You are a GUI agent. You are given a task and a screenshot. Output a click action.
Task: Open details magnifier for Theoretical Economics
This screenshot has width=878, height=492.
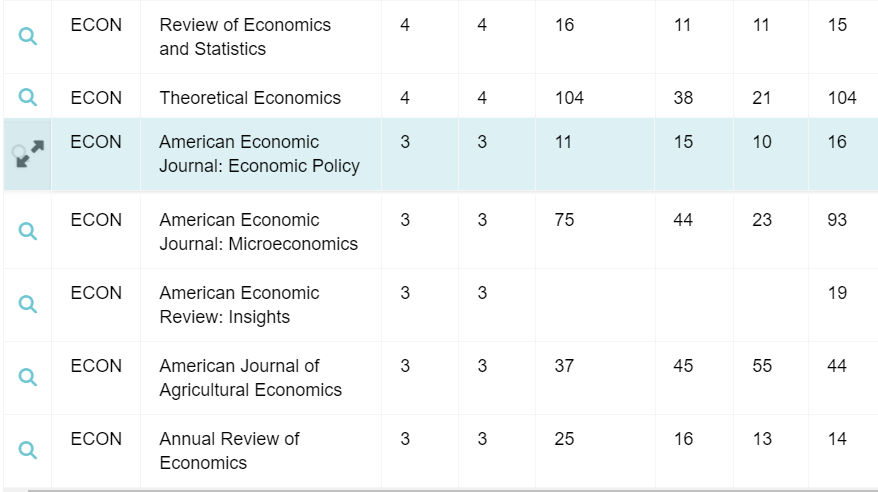coord(28,97)
